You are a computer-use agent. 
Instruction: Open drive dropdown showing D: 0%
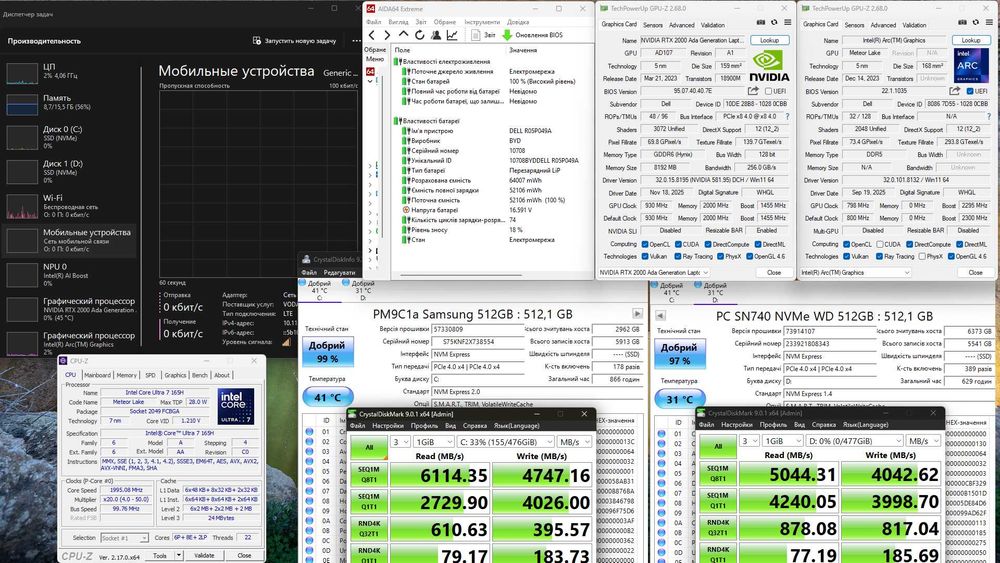854,441
